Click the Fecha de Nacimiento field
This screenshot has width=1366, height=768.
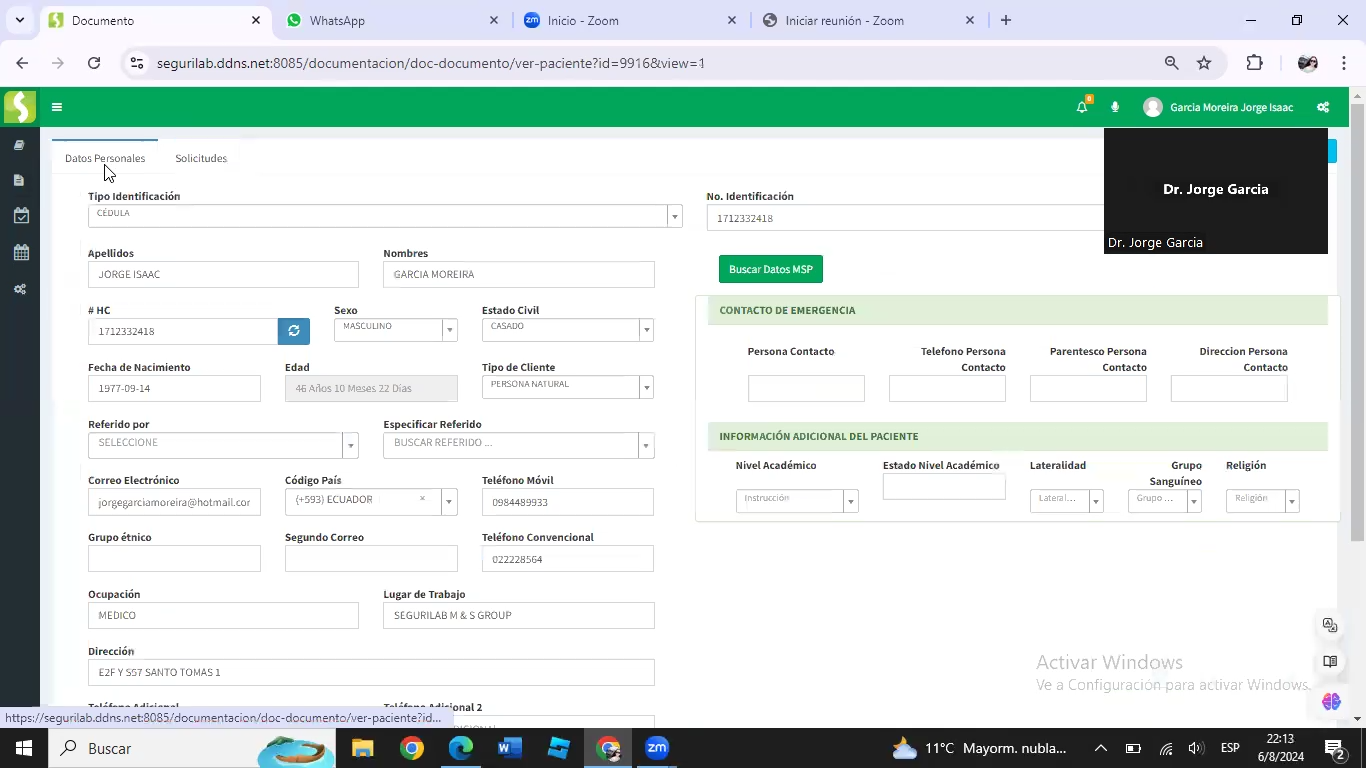coord(174,388)
